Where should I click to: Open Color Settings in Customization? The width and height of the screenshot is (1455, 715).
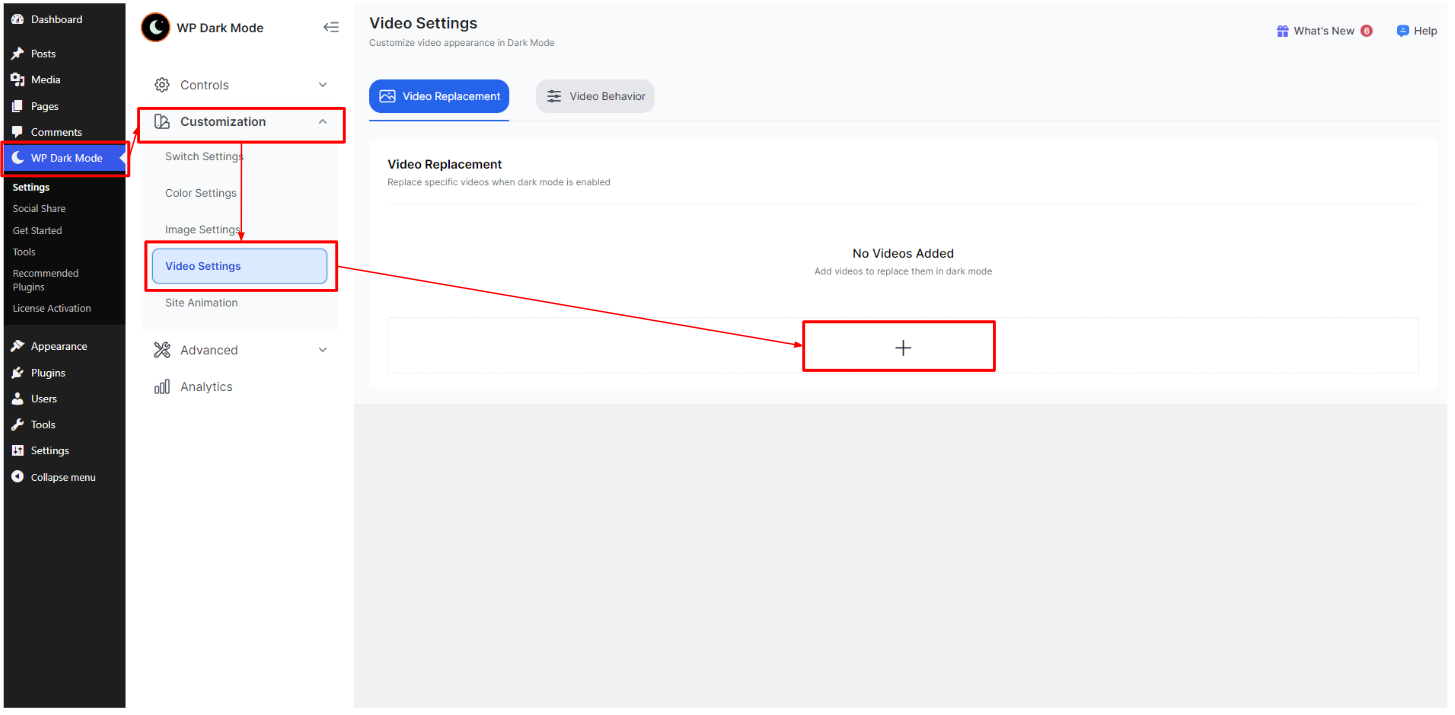click(x=201, y=193)
